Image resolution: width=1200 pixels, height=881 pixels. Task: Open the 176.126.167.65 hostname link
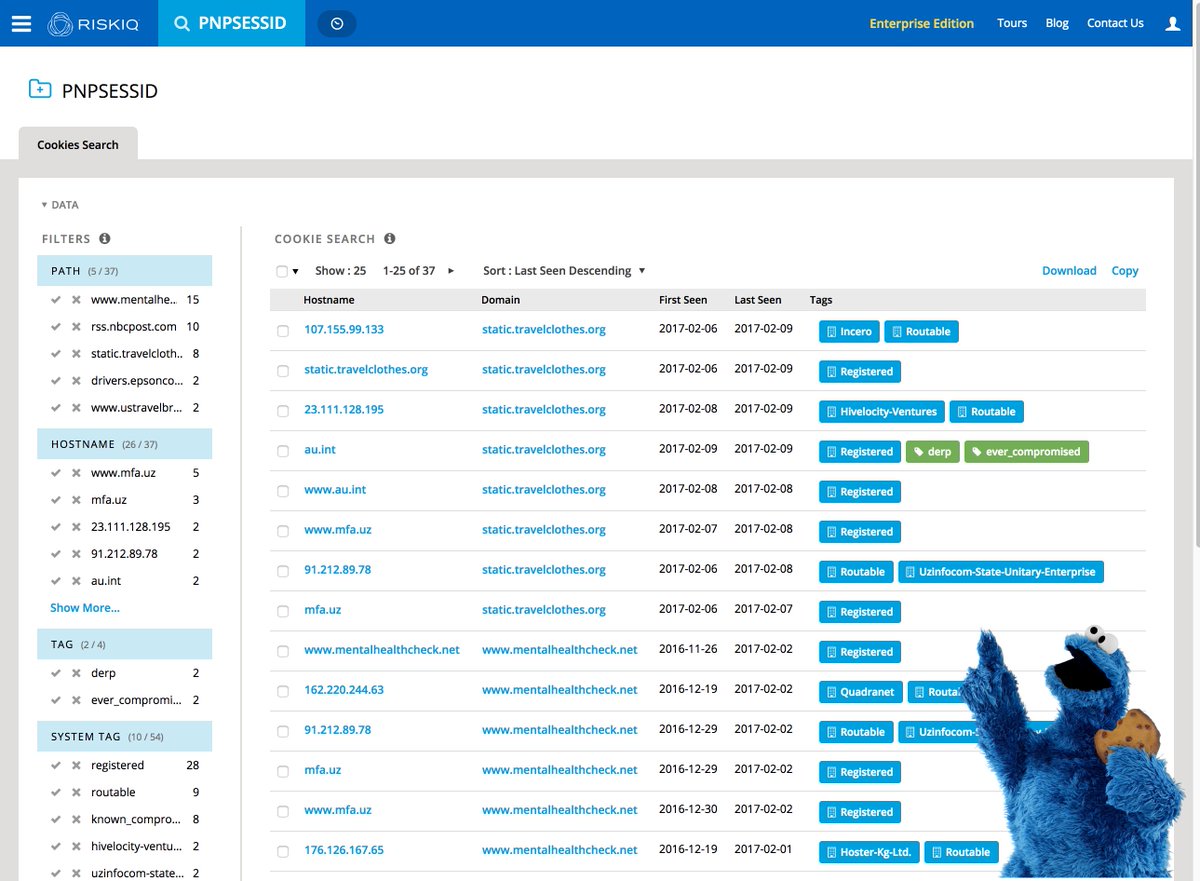click(x=344, y=850)
